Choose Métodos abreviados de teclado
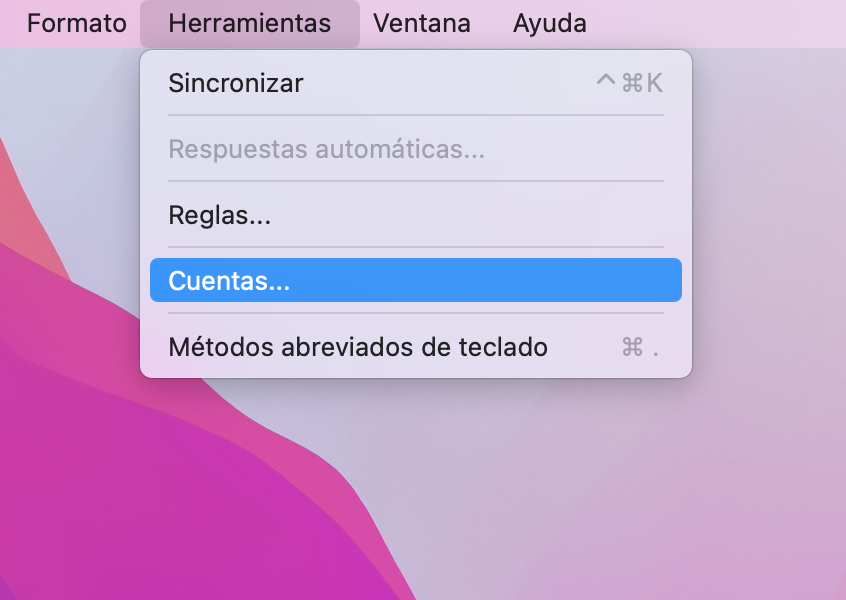 [x=416, y=346]
